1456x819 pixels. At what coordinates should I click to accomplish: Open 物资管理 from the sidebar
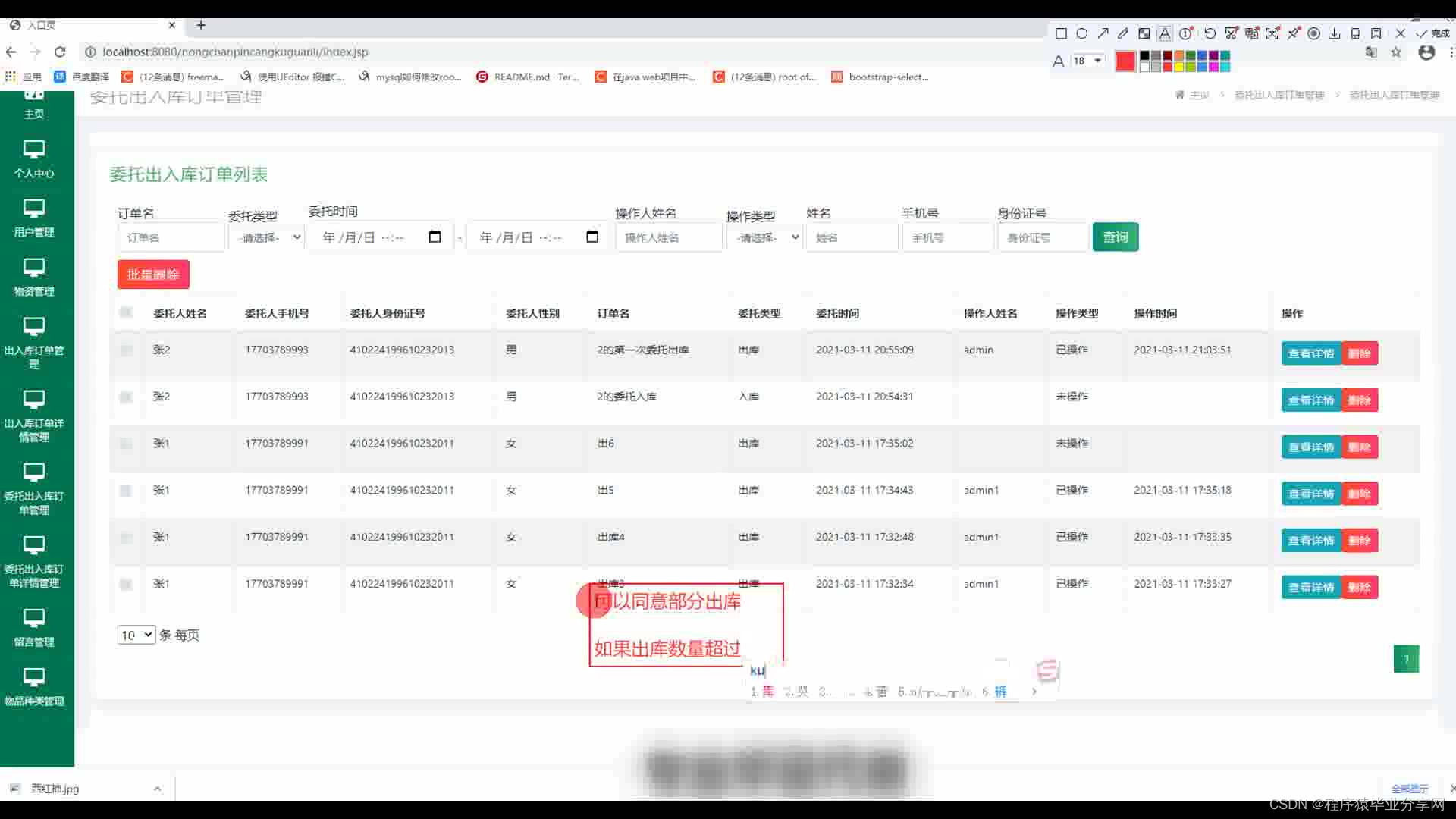coord(34,277)
